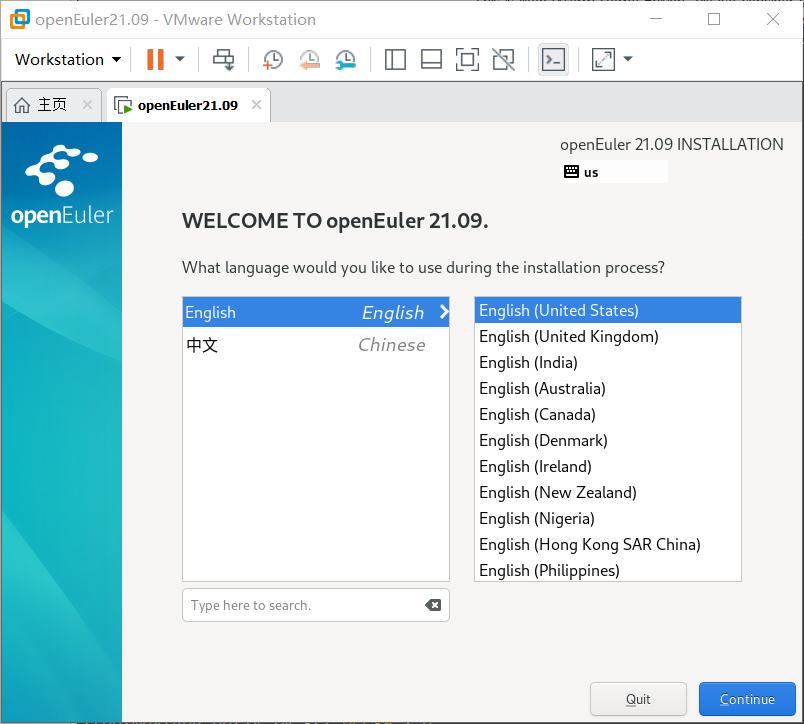Image resolution: width=804 pixels, height=724 pixels.
Task: Click the VMware Workstation title bar icon
Action: click(x=20, y=19)
